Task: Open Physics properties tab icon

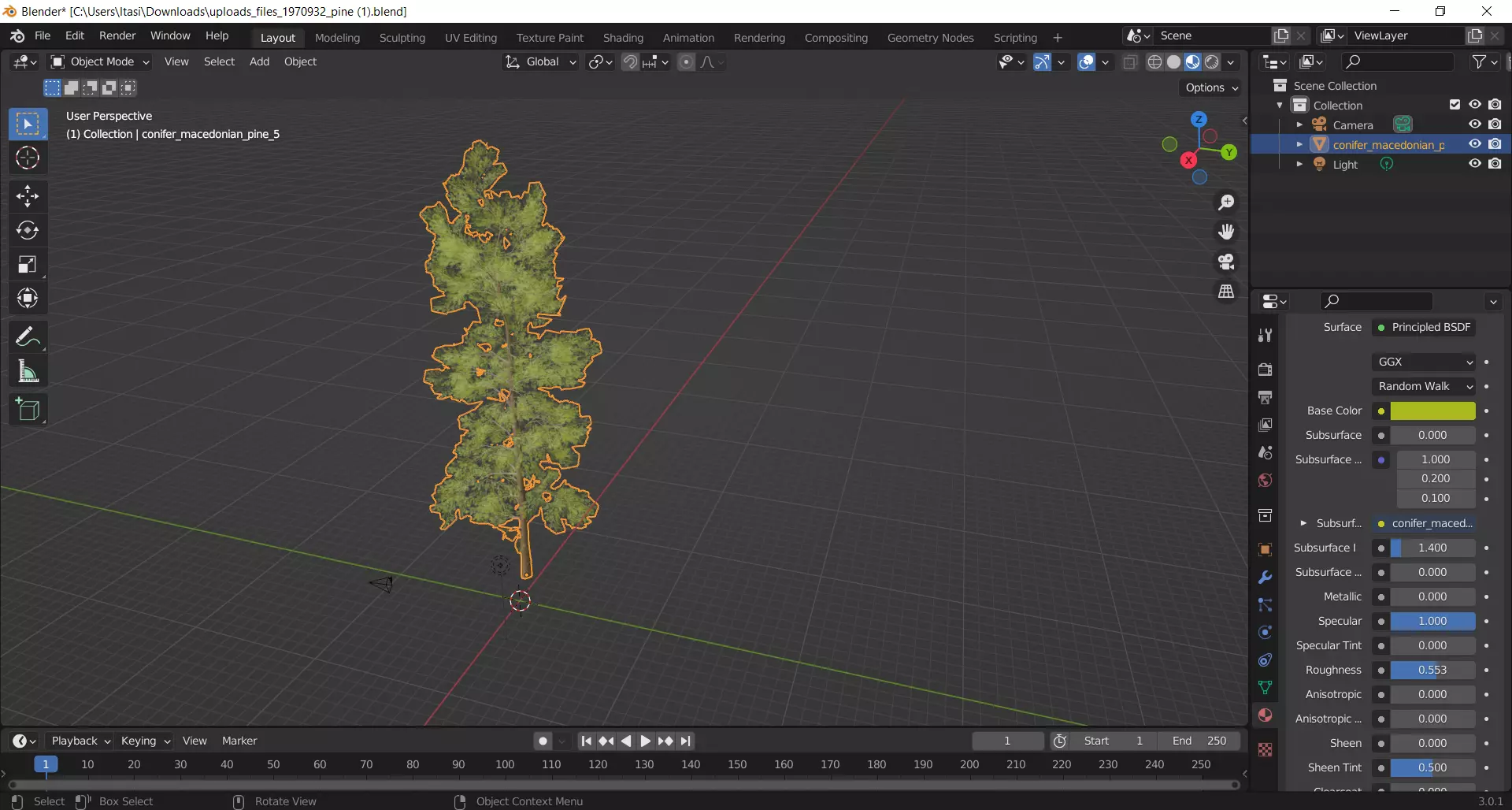Action: 1266,633
